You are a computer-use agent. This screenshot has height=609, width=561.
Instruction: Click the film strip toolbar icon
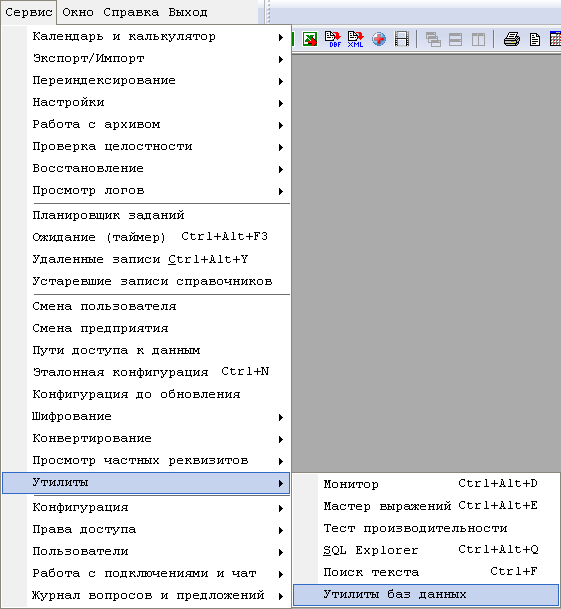tap(402, 39)
